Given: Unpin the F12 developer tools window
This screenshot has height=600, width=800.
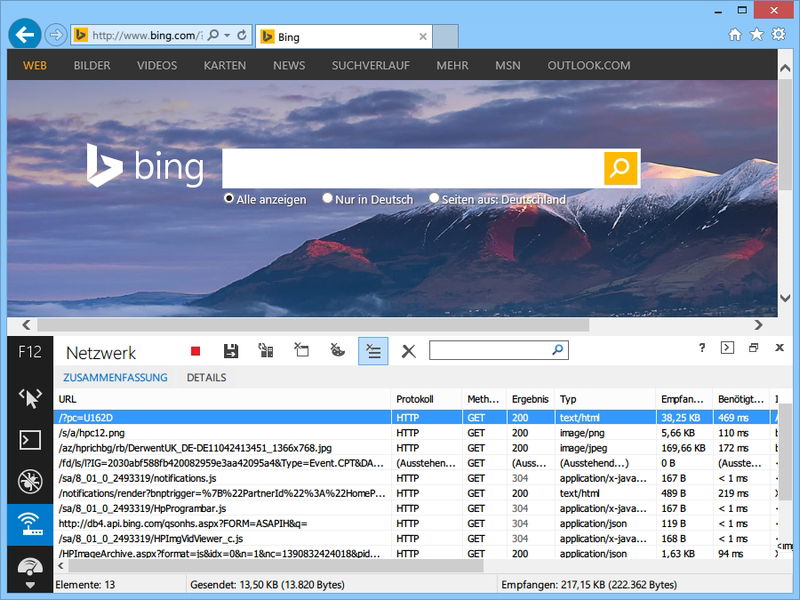Looking at the screenshot, I should click(753, 347).
